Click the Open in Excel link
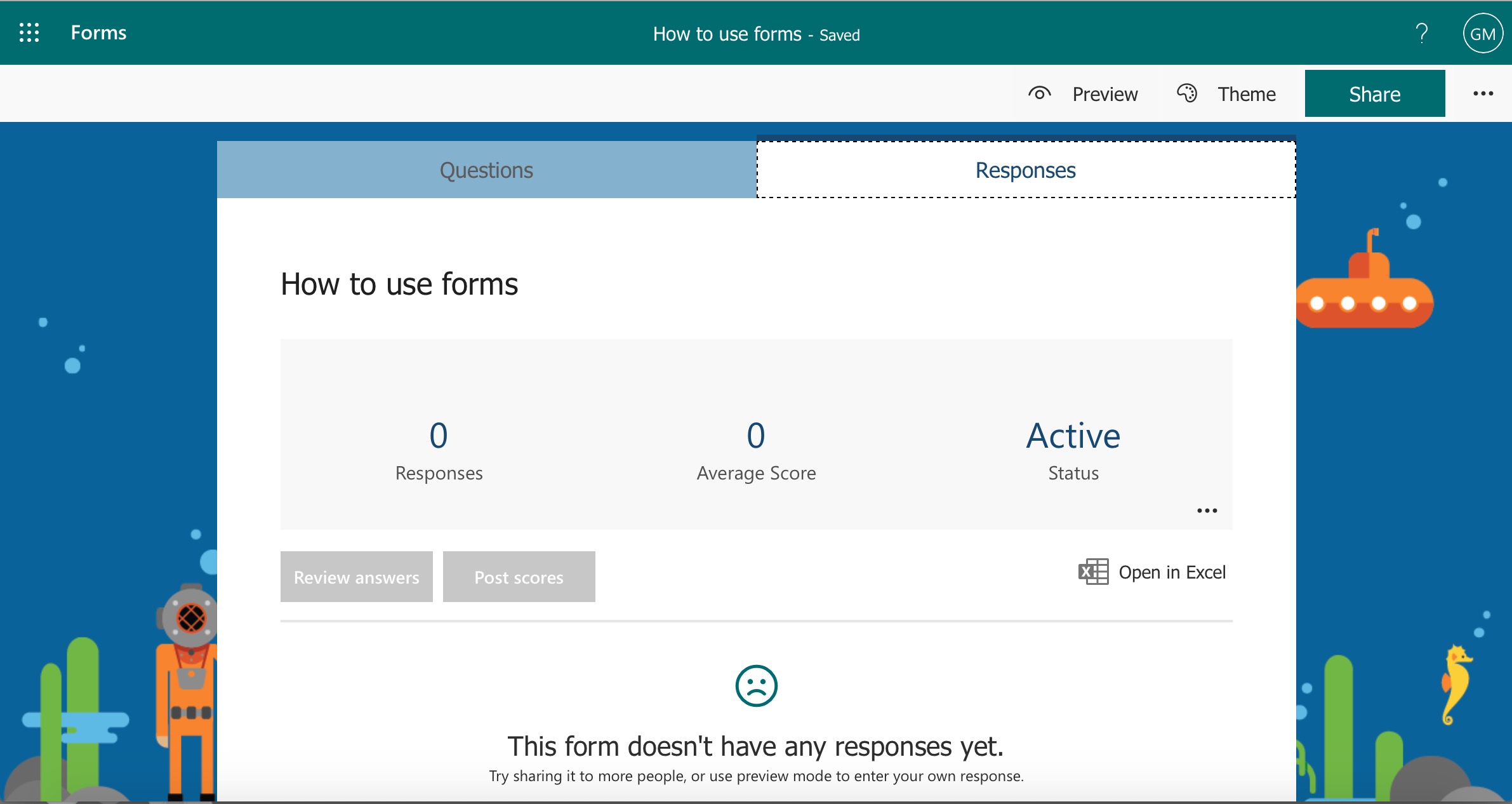This screenshot has height=804, width=1512. pos(1172,572)
